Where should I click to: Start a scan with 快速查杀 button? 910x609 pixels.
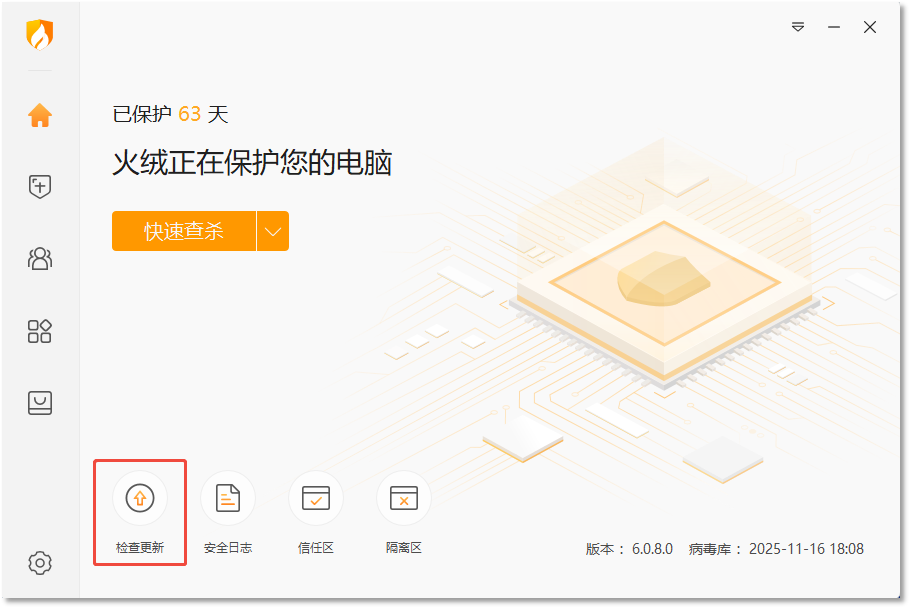pyautogui.click(x=184, y=231)
